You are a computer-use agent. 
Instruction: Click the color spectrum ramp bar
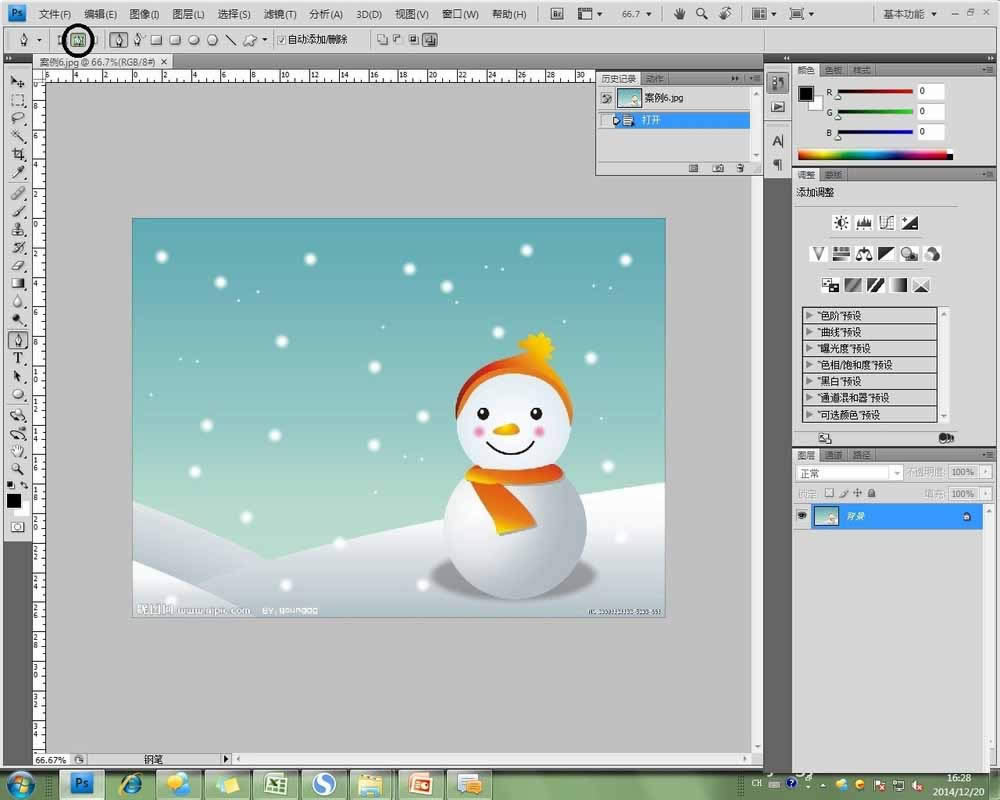coord(872,155)
